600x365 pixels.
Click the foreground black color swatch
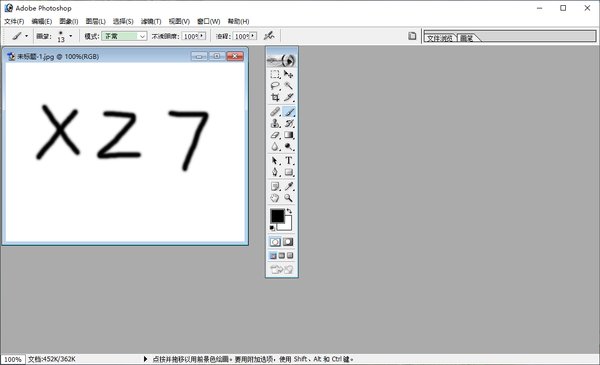[277, 216]
